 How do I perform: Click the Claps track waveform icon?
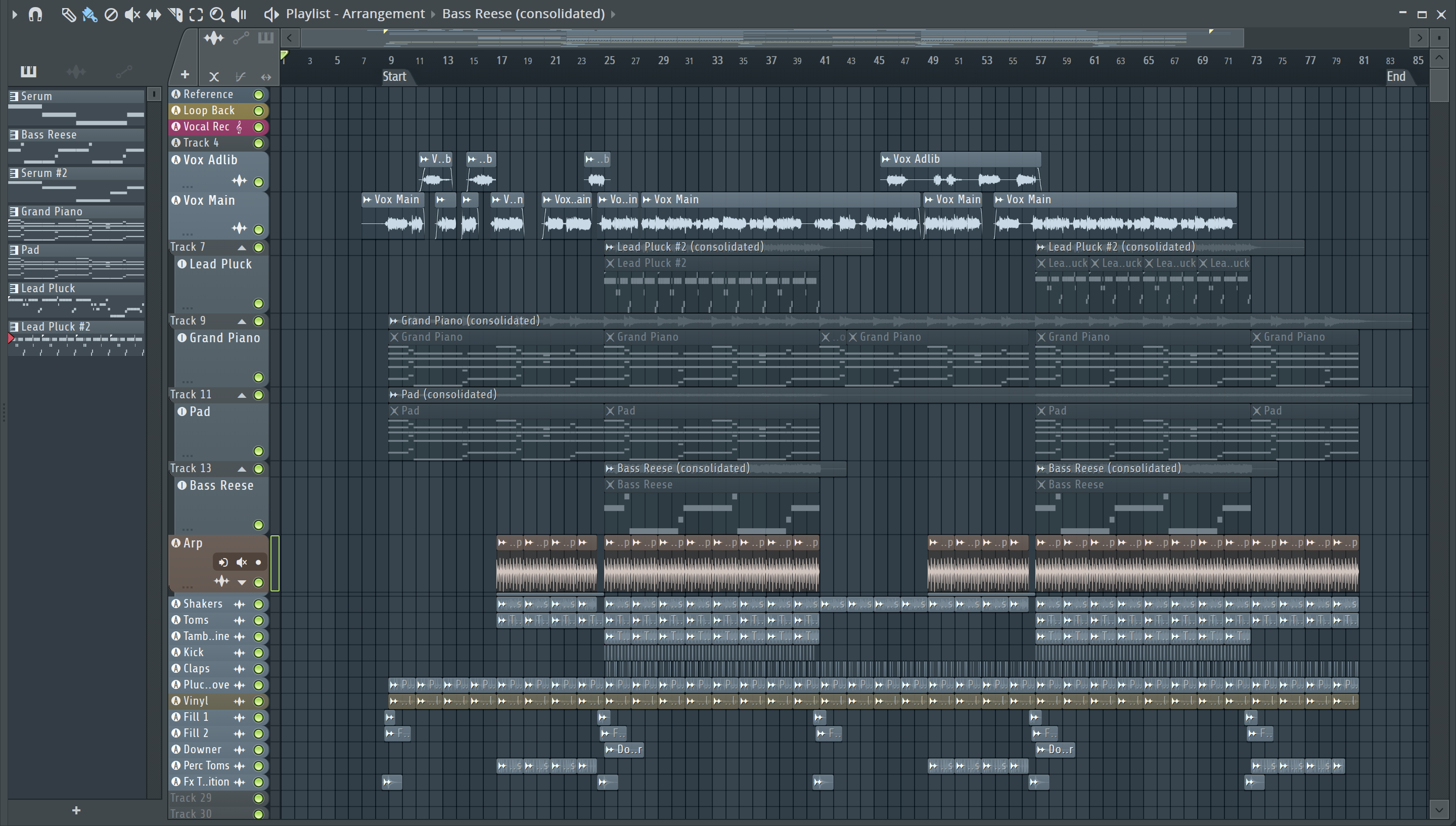click(x=240, y=669)
